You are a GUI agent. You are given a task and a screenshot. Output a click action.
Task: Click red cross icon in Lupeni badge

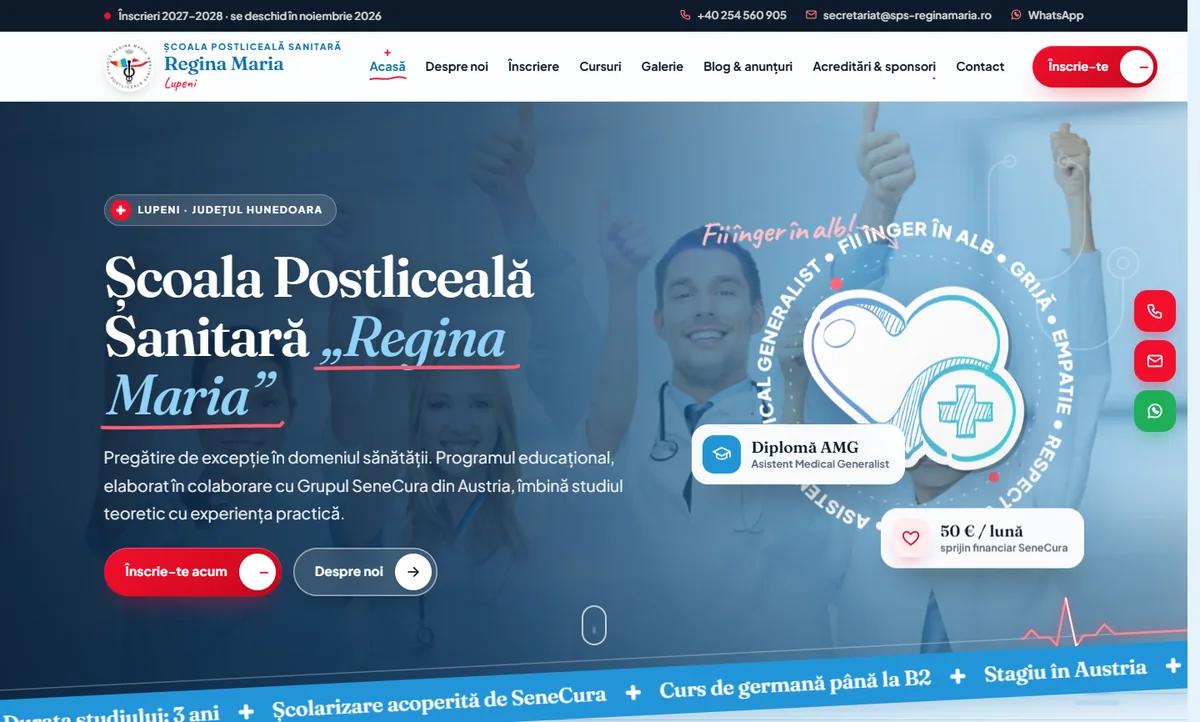[x=121, y=210]
